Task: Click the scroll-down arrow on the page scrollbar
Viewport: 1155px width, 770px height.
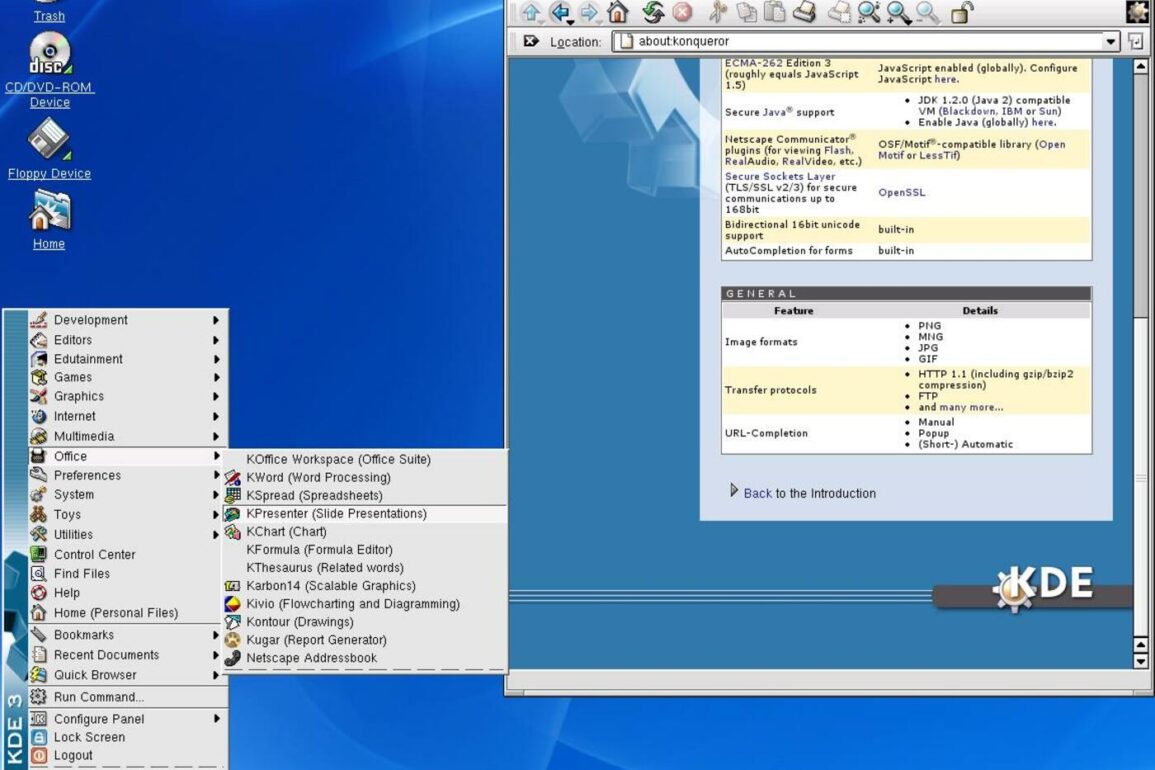Action: tap(1141, 661)
